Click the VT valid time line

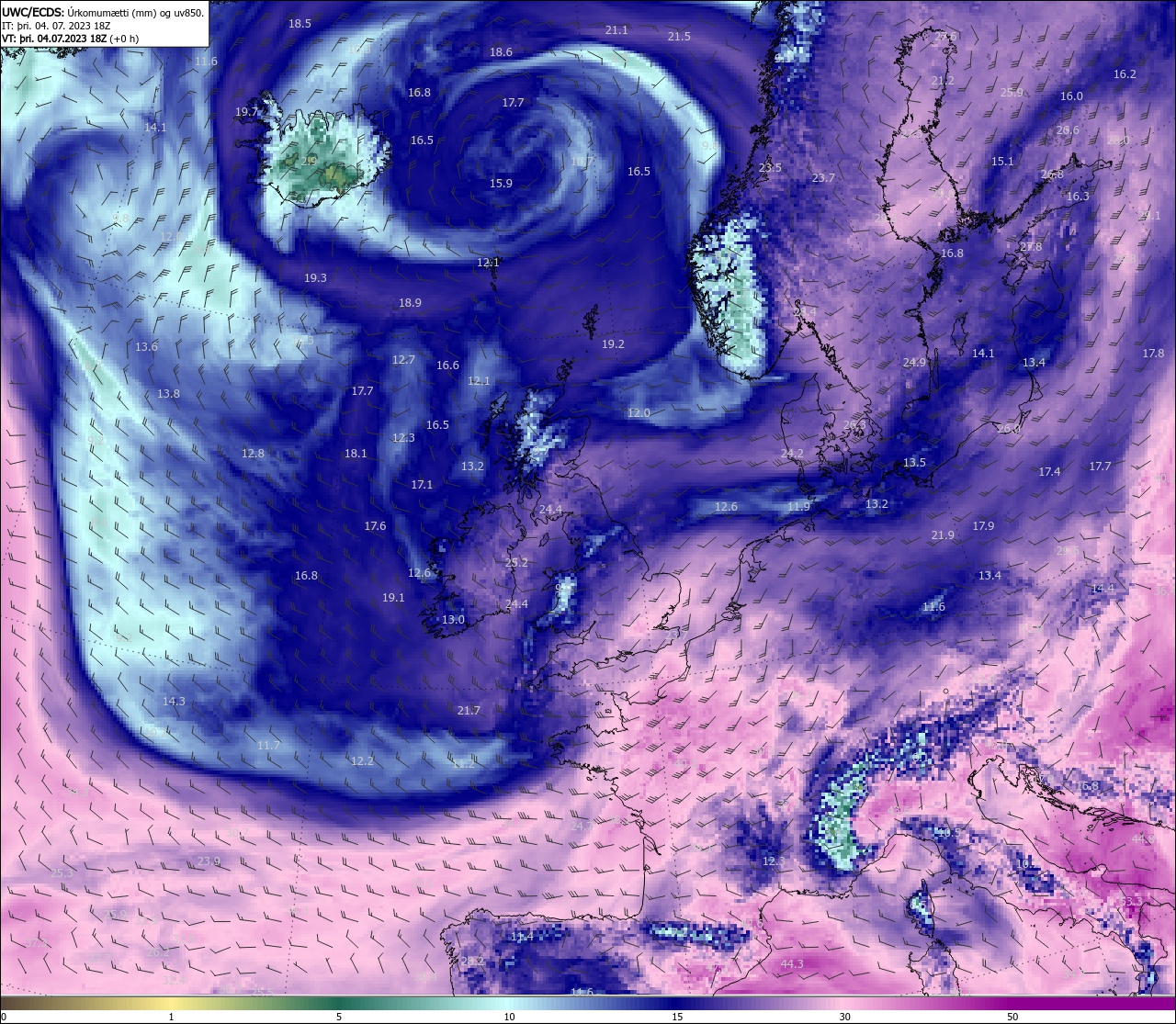[71, 39]
